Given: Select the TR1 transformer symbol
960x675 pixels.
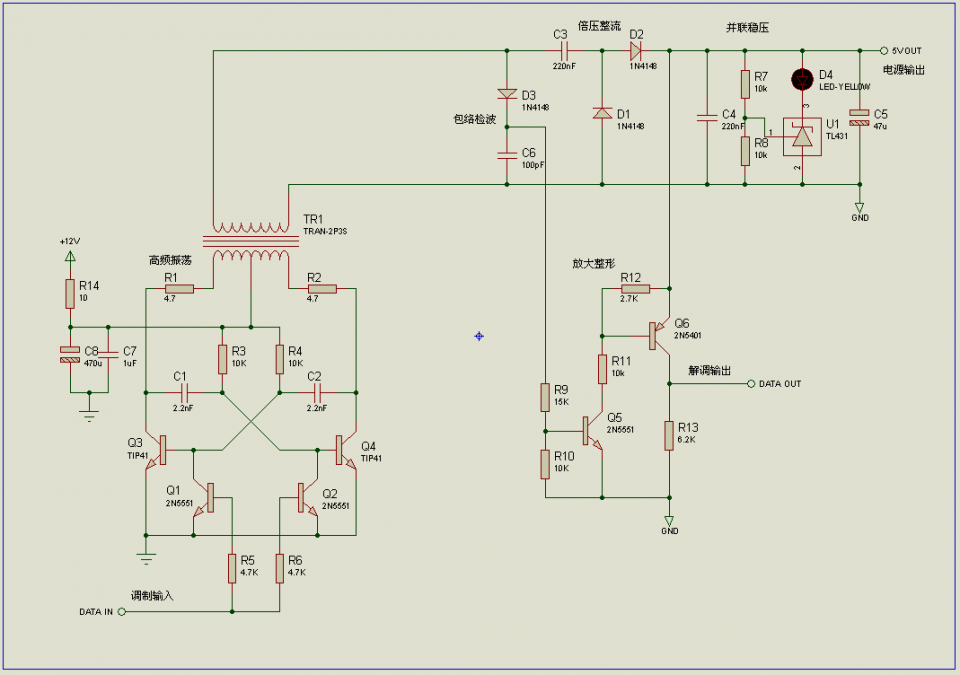Looking at the screenshot, I should coord(250,241).
